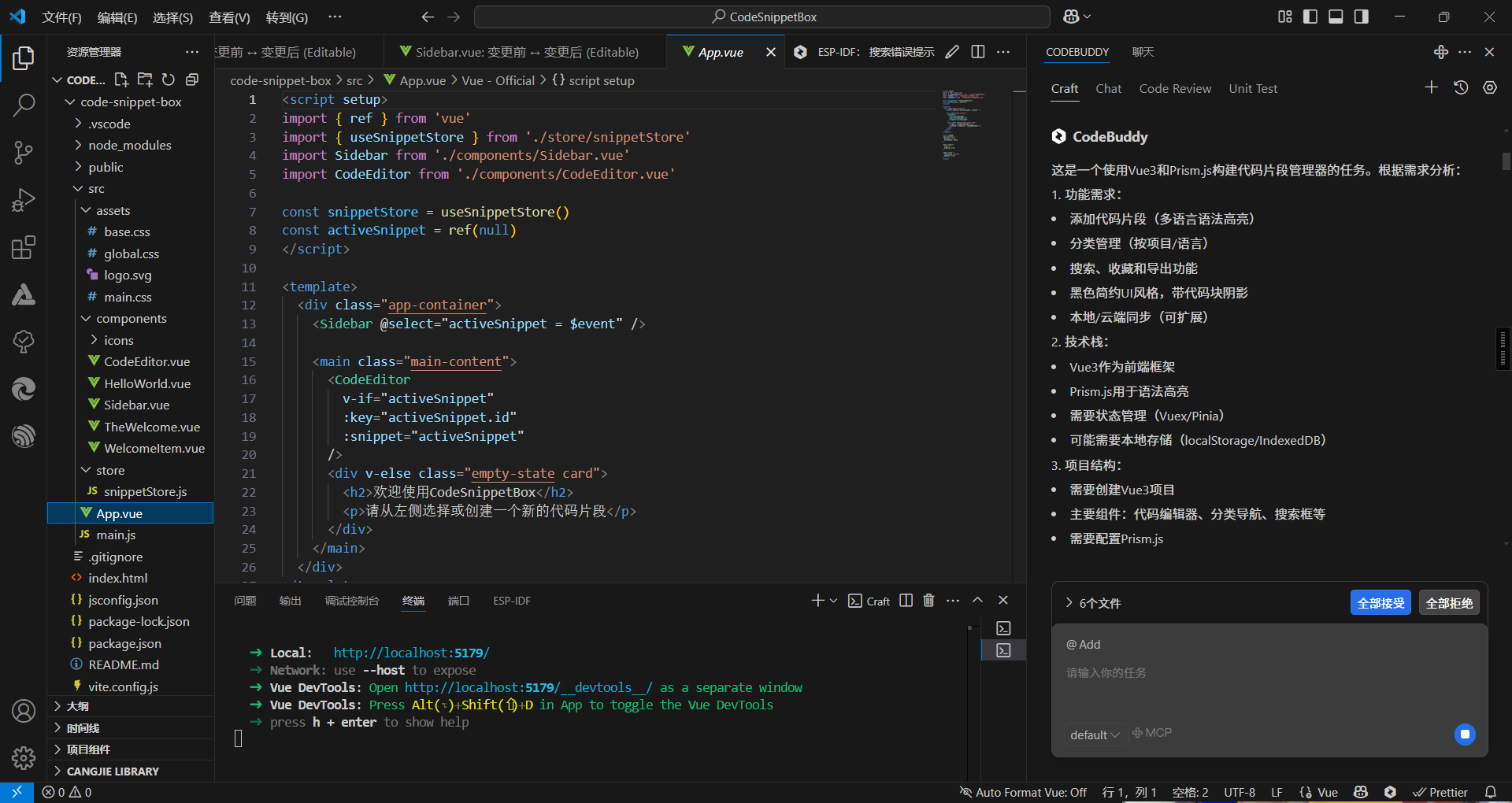Collapse all folders in explorer
The image size is (1512, 803).
[x=192, y=80]
